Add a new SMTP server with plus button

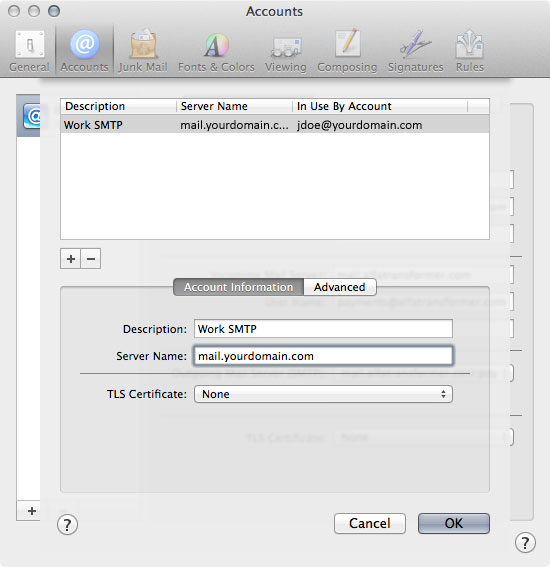click(x=71, y=259)
